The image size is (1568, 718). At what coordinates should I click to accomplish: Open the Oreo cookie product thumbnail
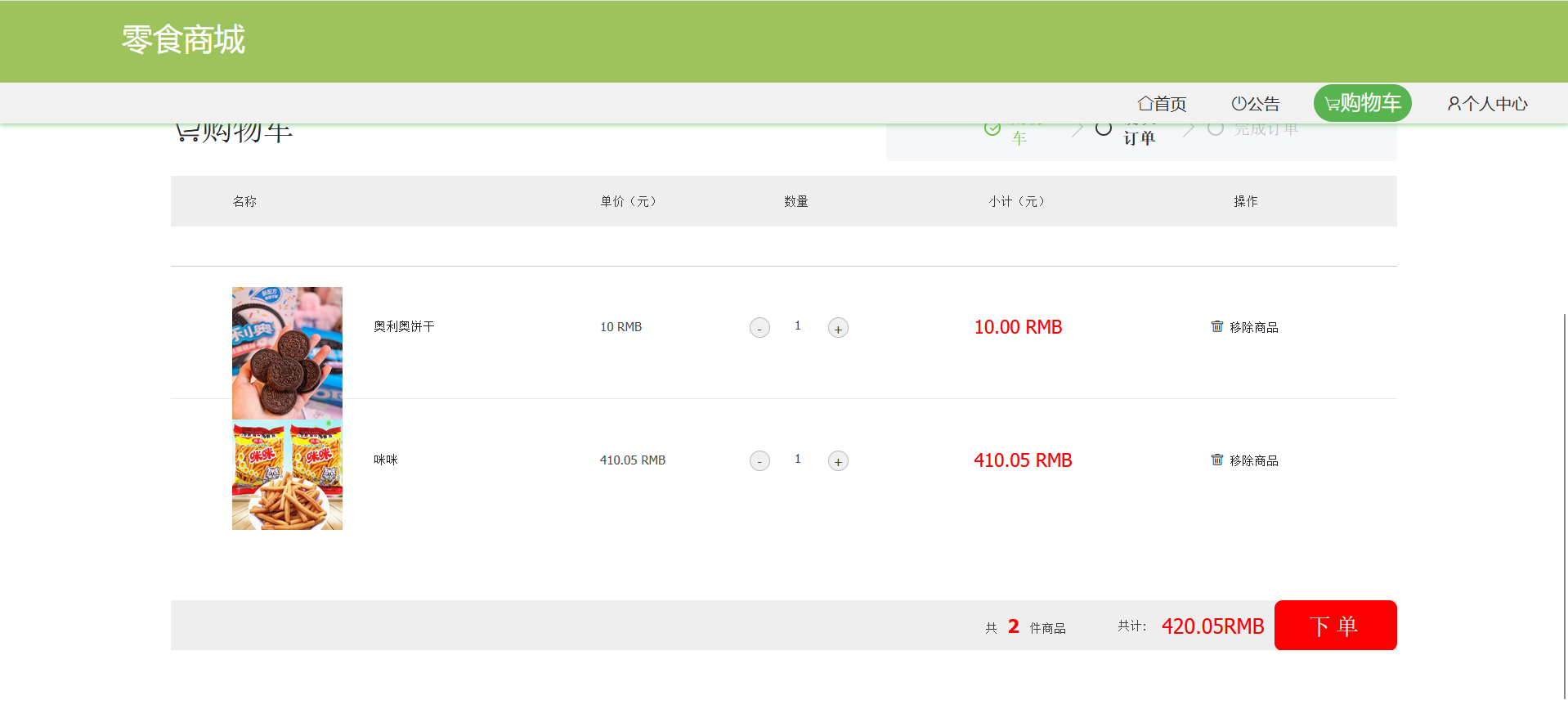pyautogui.click(x=287, y=352)
